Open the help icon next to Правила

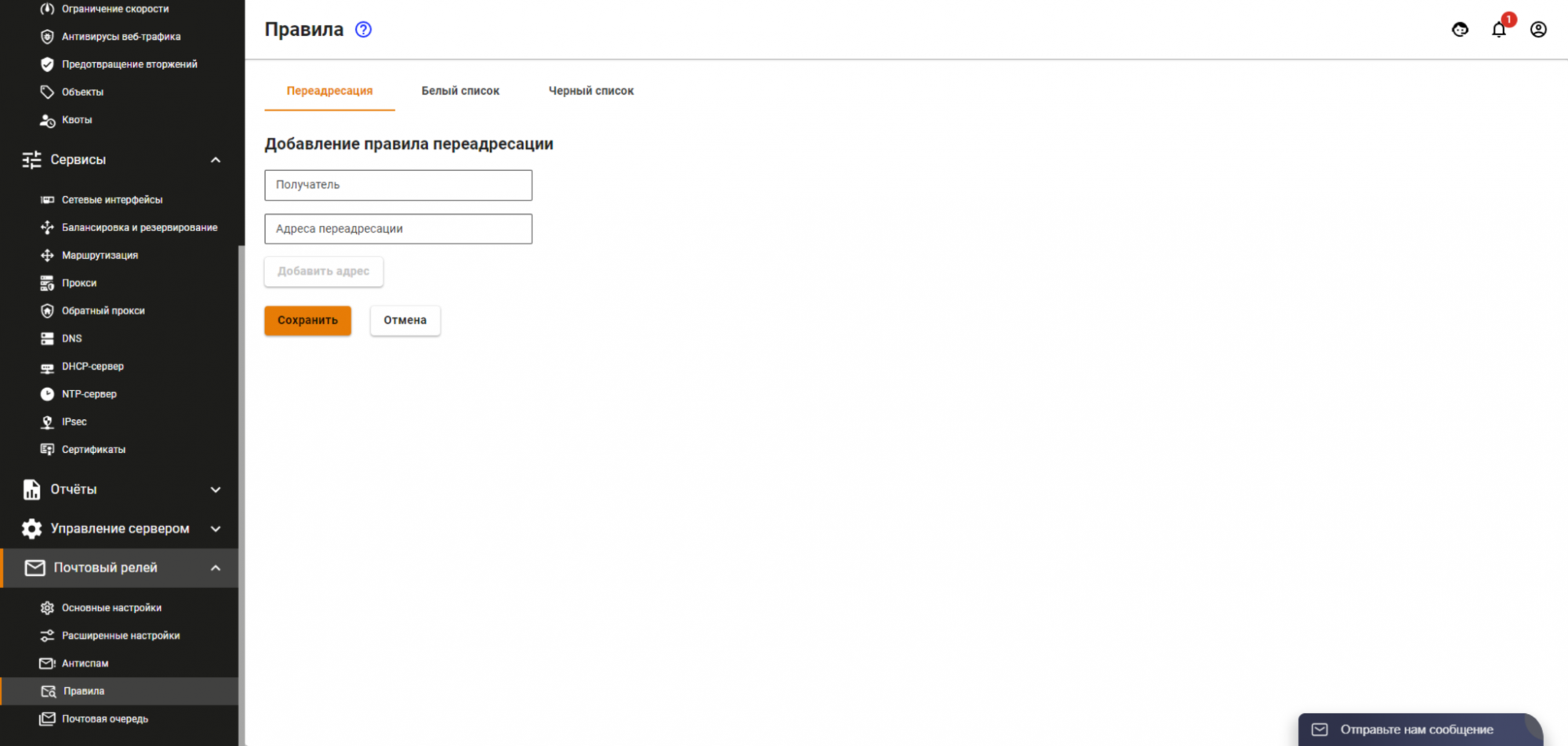[x=363, y=30]
